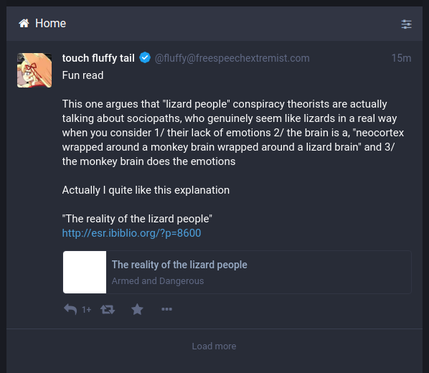Click @fluffy@freespeechextremist.com handle

coord(232,58)
